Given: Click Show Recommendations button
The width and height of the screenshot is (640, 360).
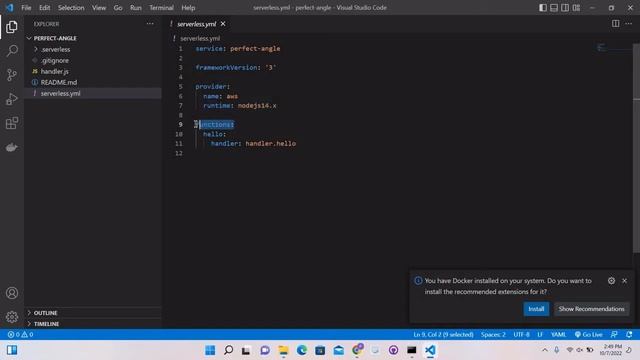Looking at the screenshot, I should click(591, 309).
